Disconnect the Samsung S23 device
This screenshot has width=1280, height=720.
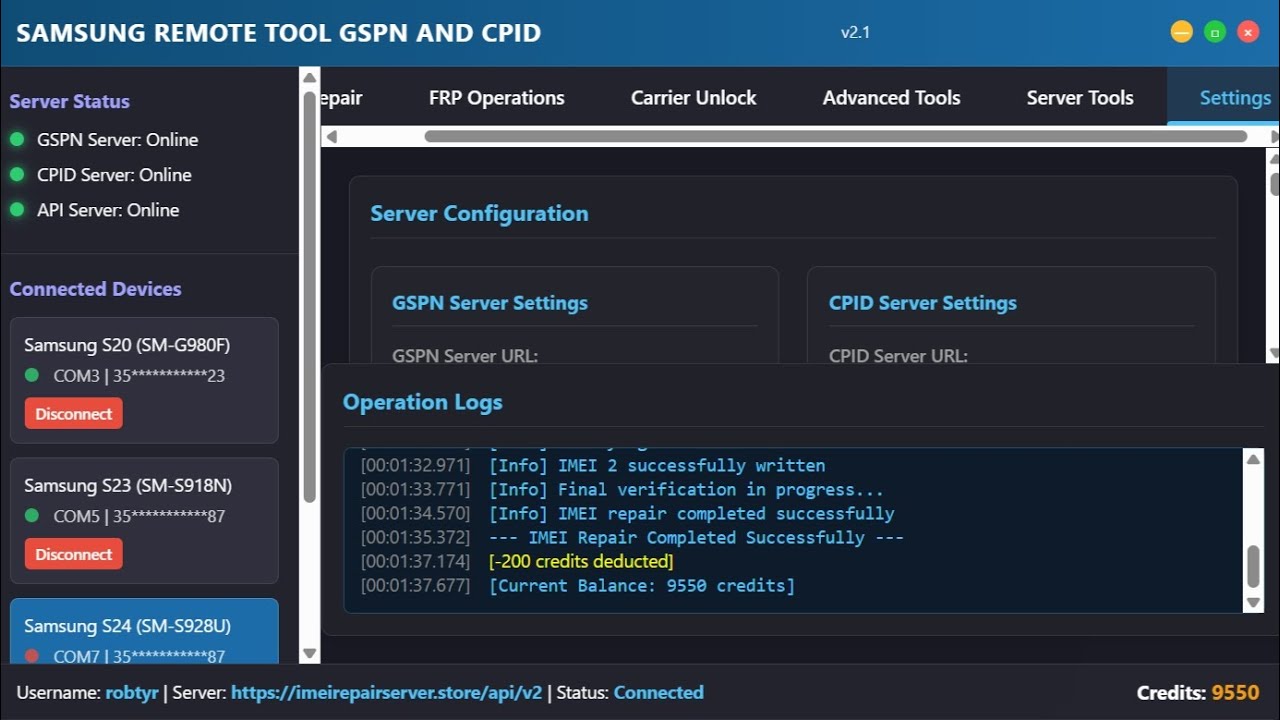point(74,554)
